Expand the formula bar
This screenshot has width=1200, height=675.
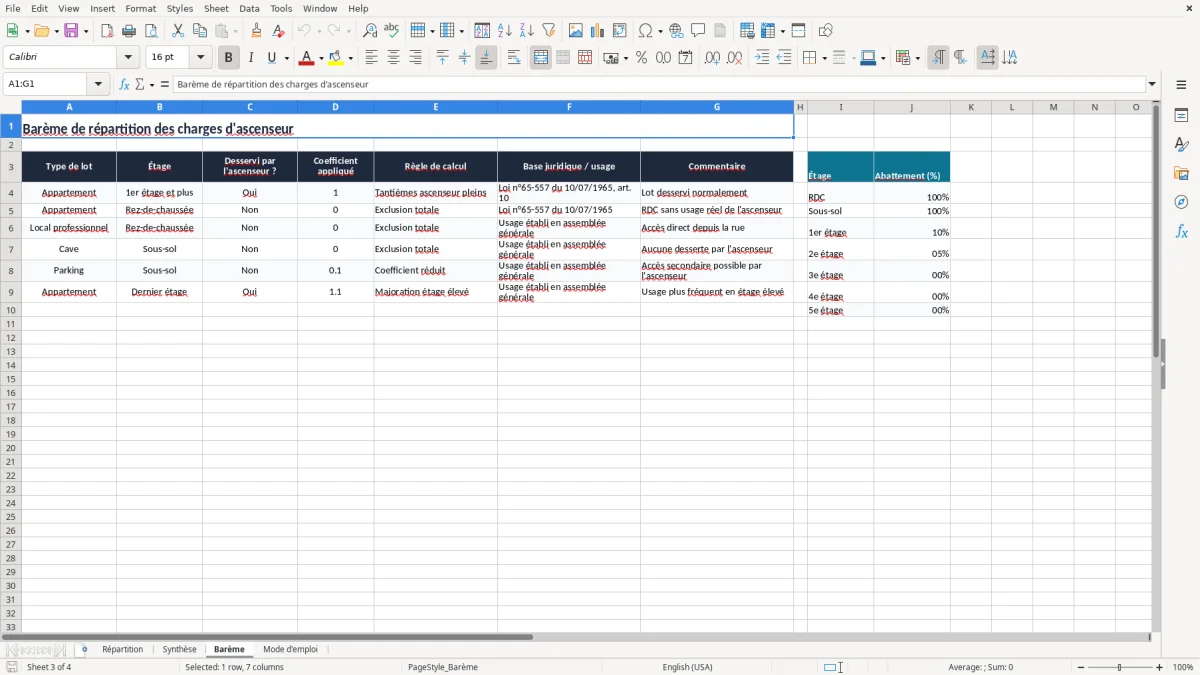click(1152, 84)
